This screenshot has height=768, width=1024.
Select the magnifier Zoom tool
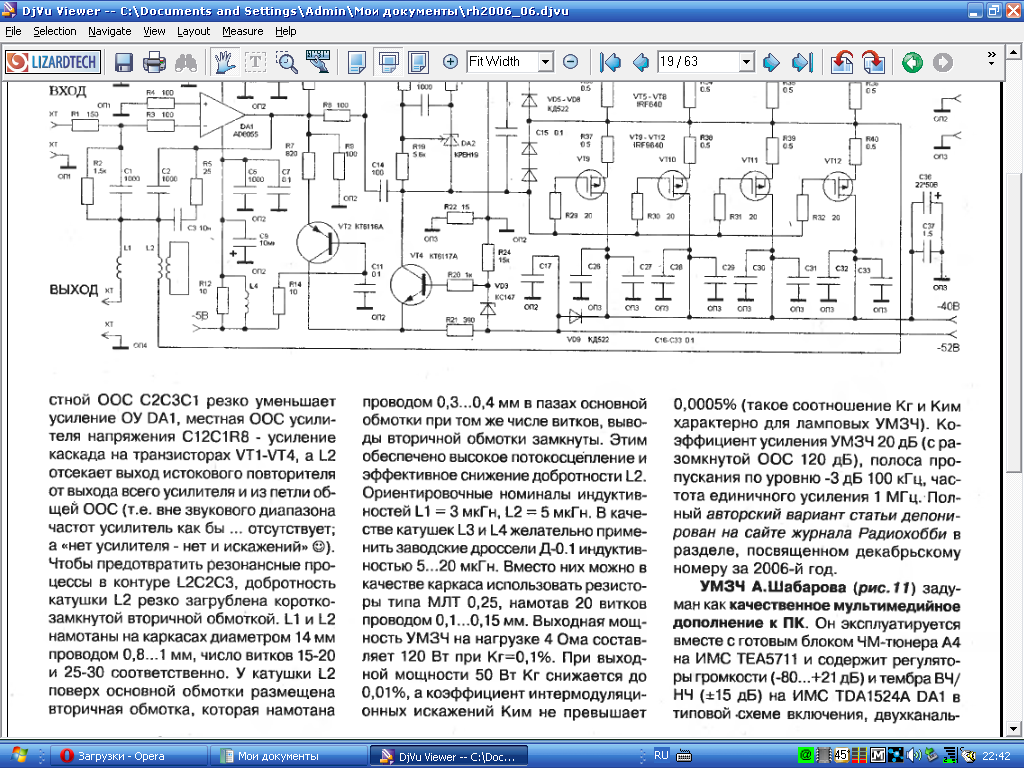(287, 62)
